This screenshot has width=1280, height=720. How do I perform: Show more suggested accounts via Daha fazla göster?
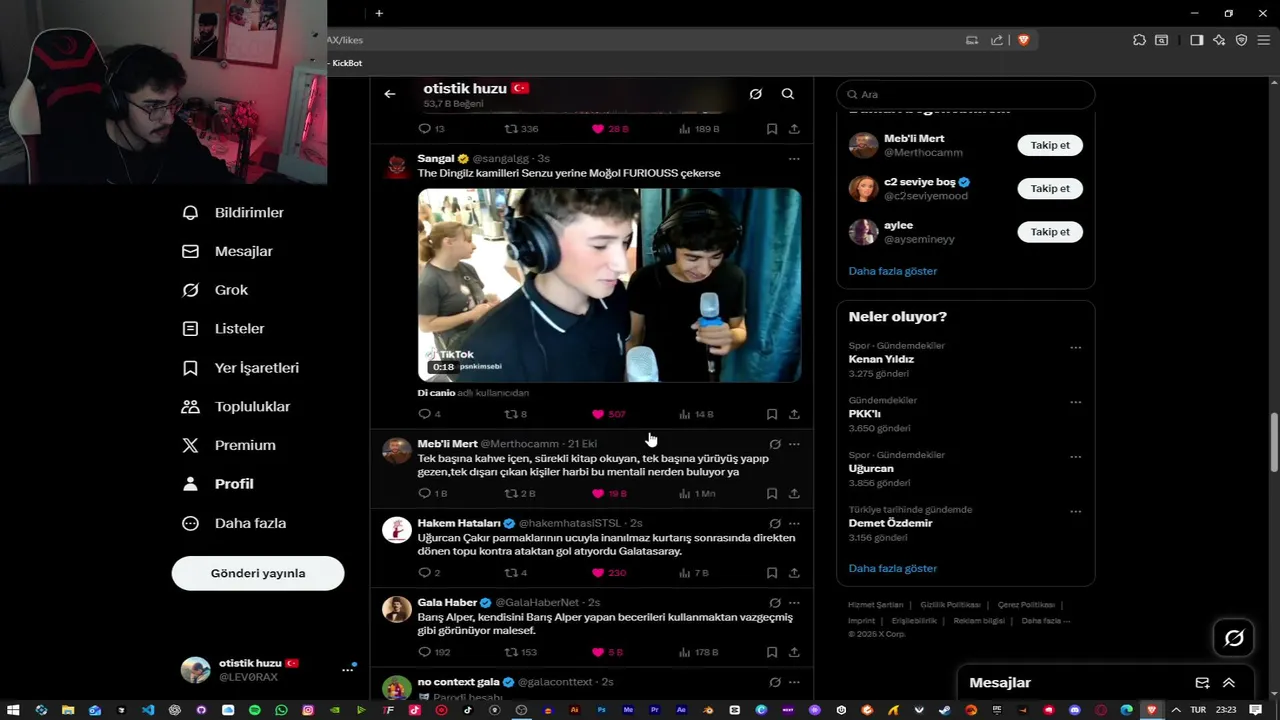[x=893, y=271]
